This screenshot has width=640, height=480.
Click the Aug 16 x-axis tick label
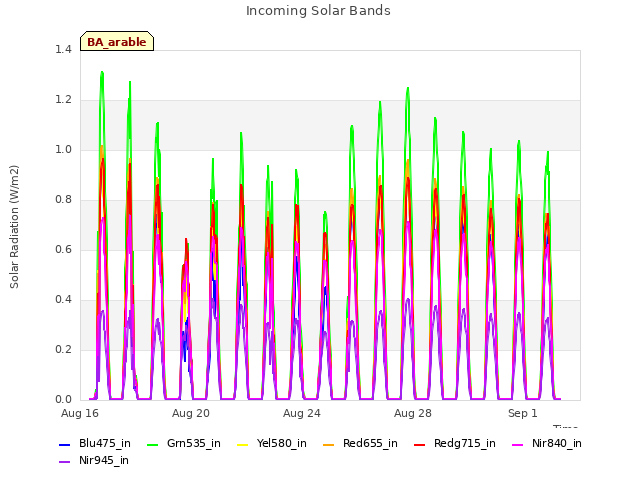coord(80,413)
